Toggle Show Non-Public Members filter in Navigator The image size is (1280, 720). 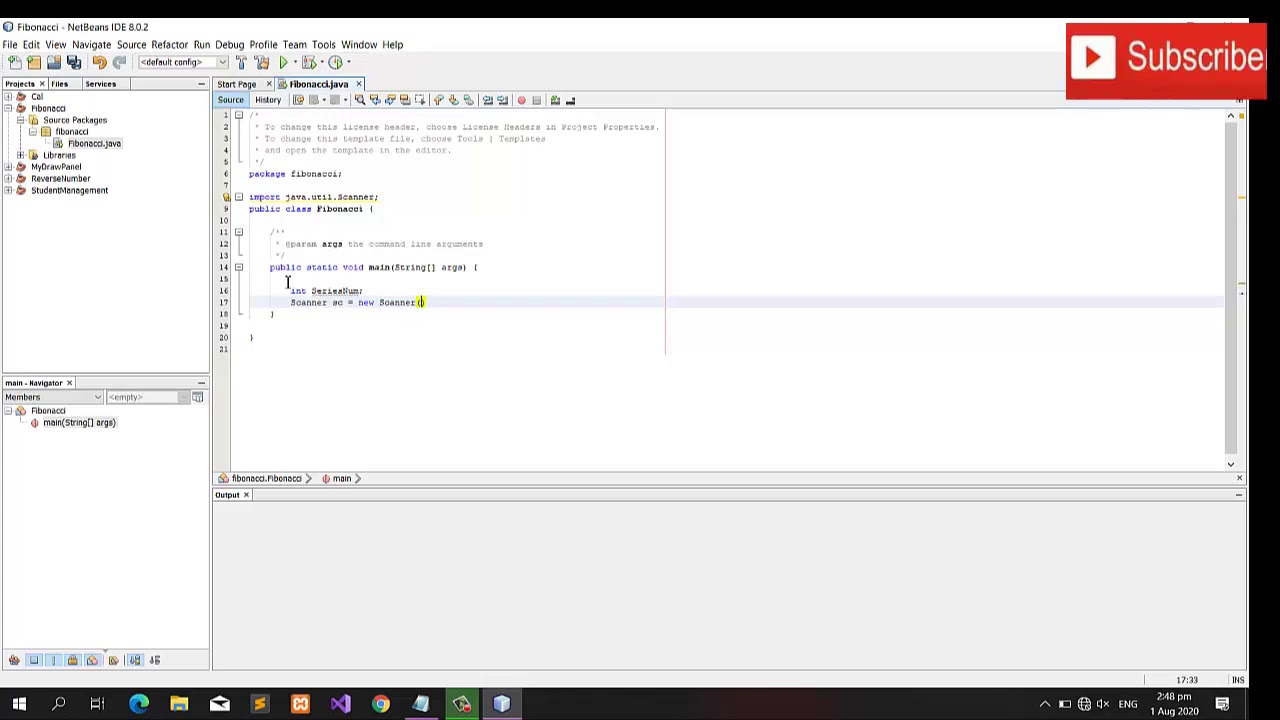tap(73, 660)
